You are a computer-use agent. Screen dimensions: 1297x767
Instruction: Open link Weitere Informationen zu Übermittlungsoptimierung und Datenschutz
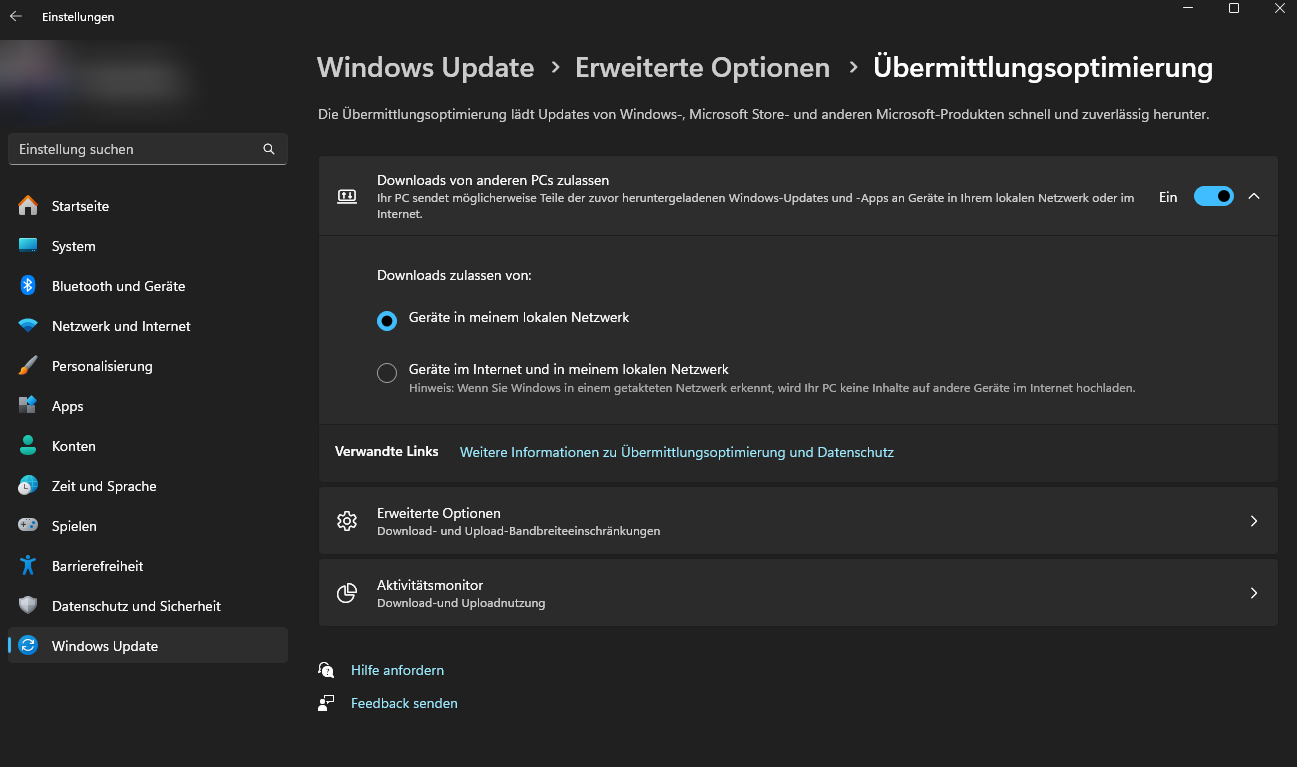point(677,452)
